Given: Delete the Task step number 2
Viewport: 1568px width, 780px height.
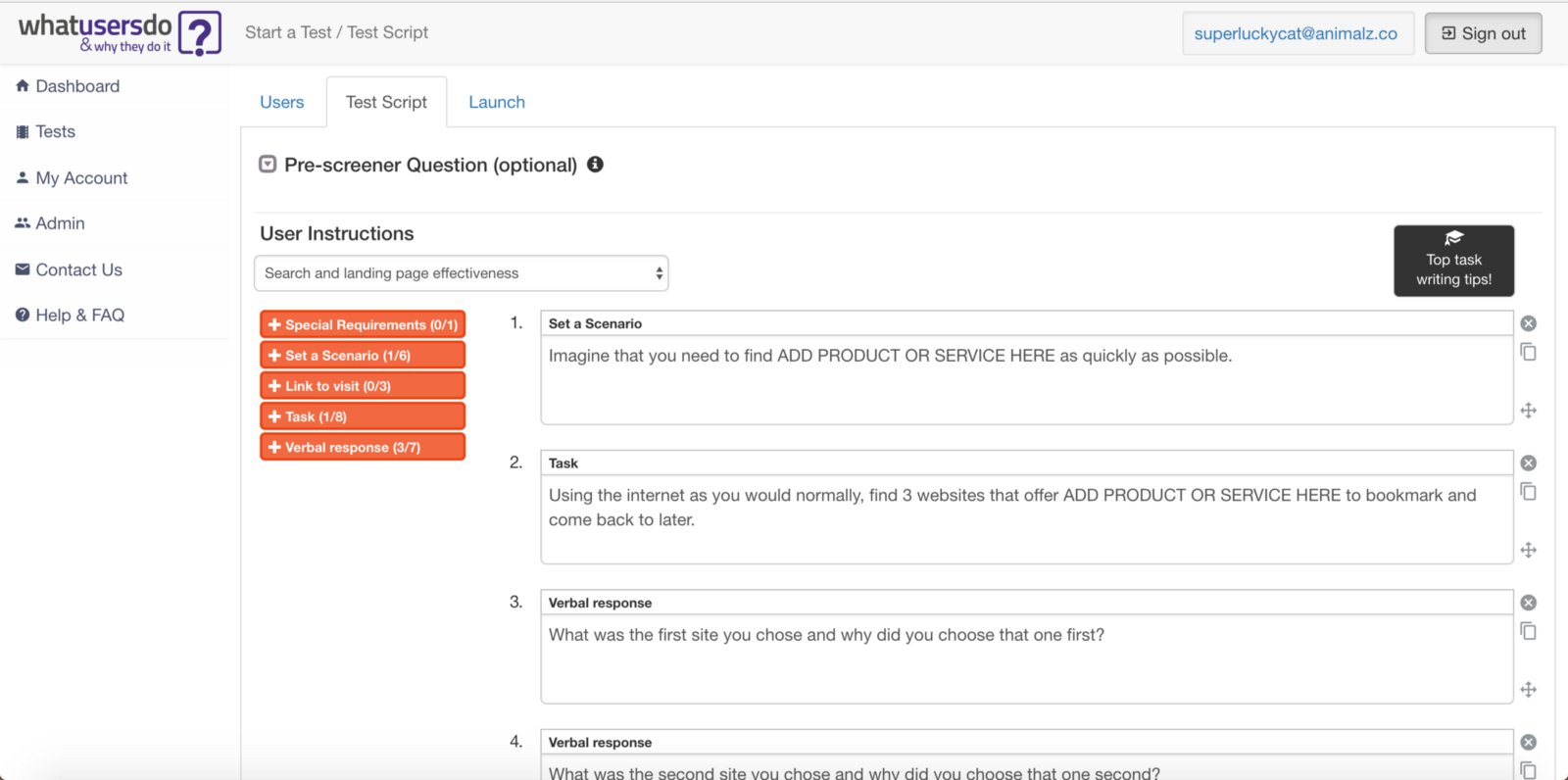Looking at the screenshot, I should coord(1528,463).
